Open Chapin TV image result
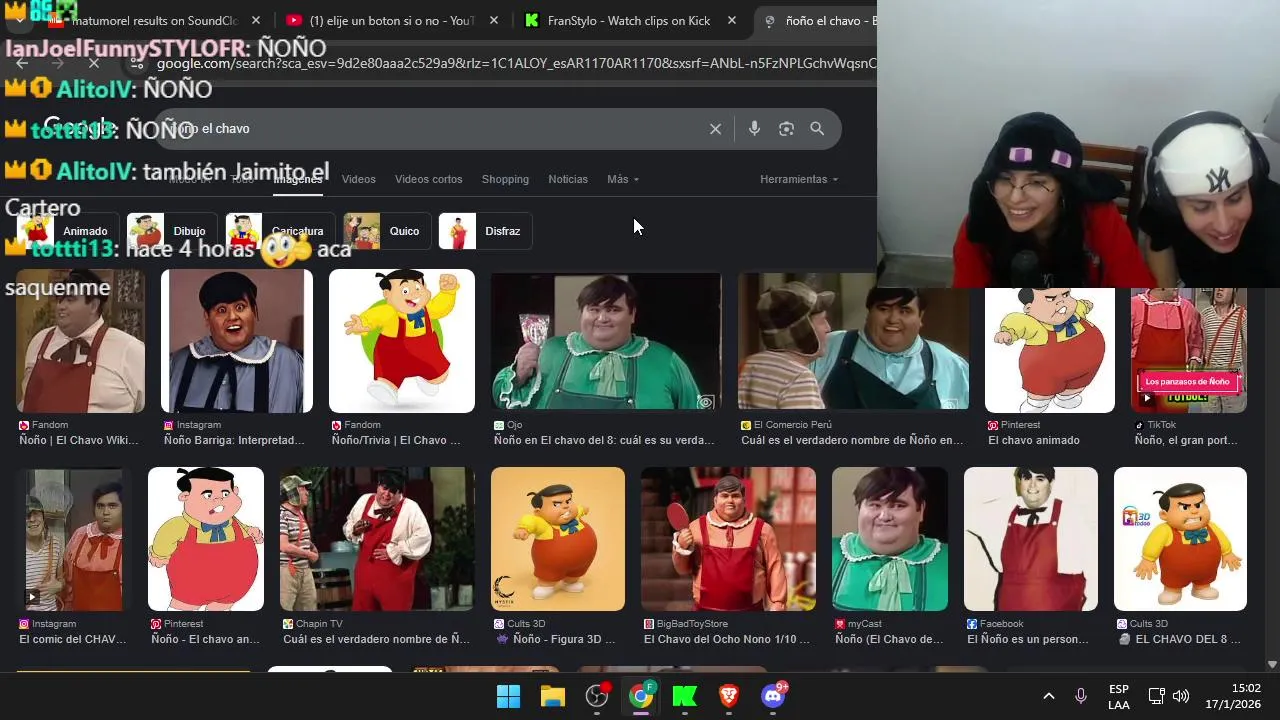 point(377,539)
